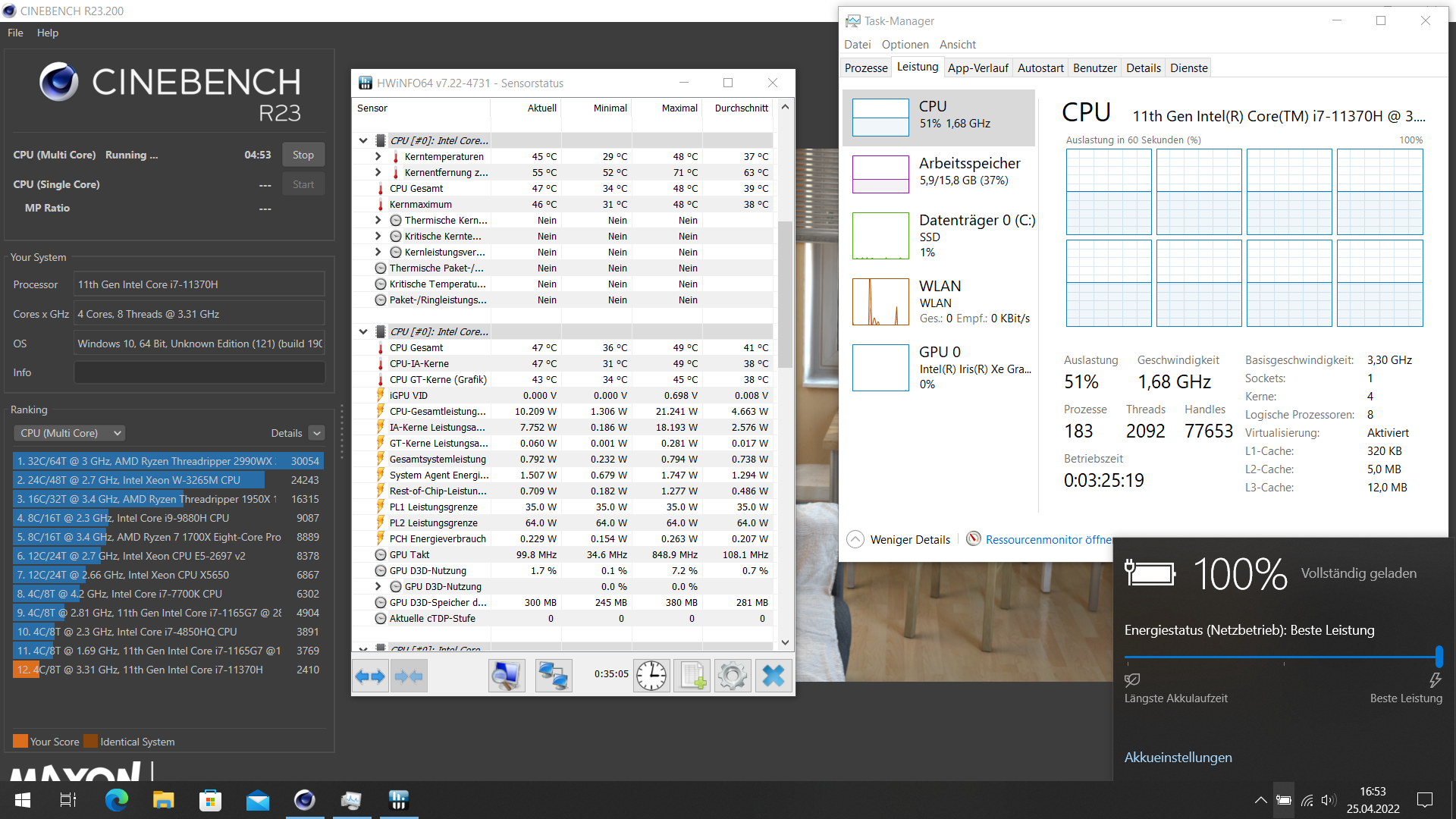Click HWiNFO clock reset timer icon
This screenshot has height=819, width=1456.
(651, 676)
